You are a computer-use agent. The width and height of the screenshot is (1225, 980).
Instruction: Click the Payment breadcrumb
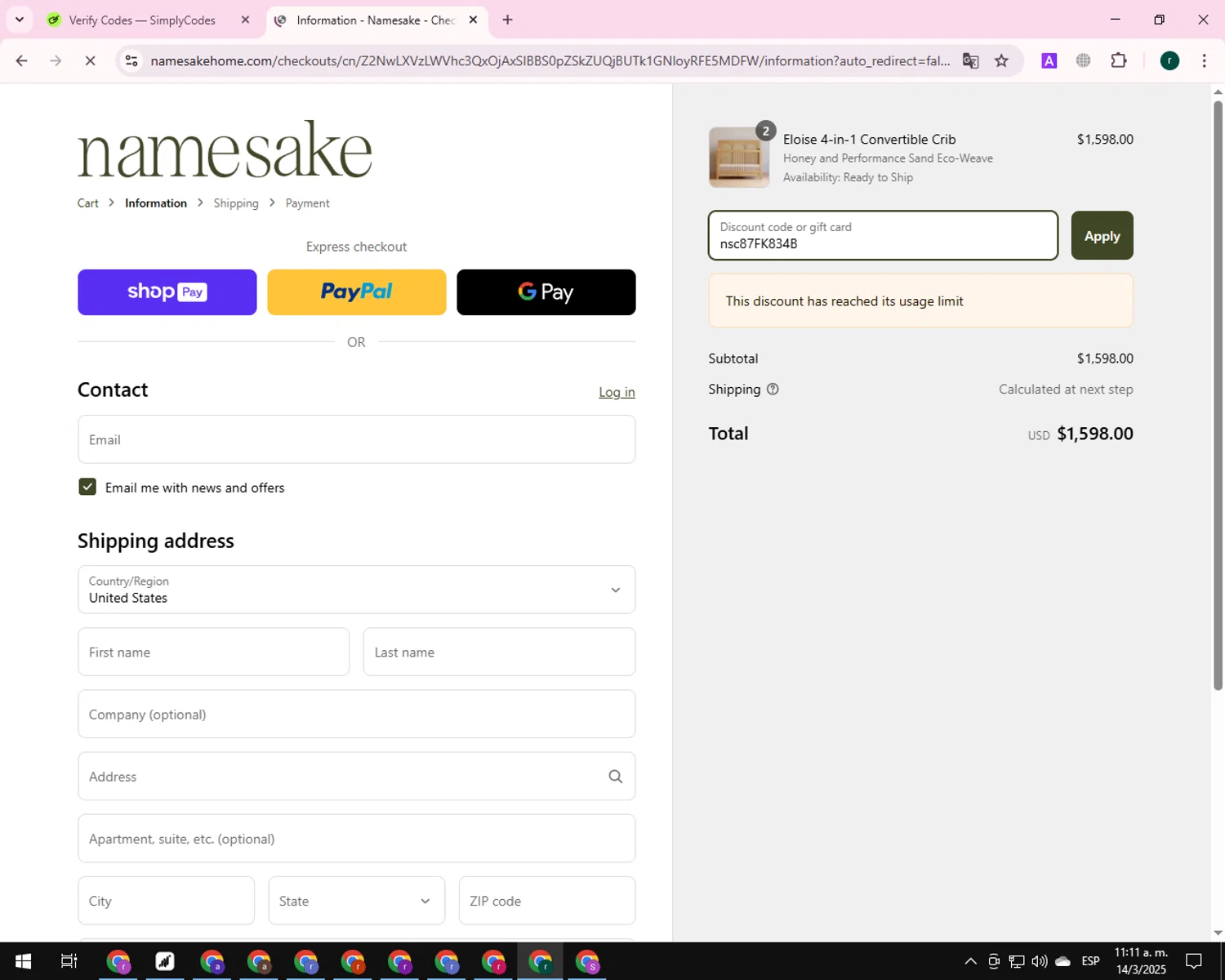click(308, 203)
